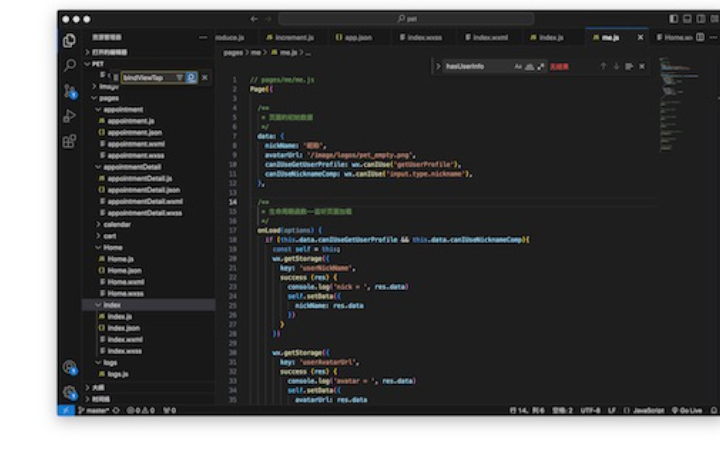Navigate forward with the title bar arrow

click(x=269, y=19)
